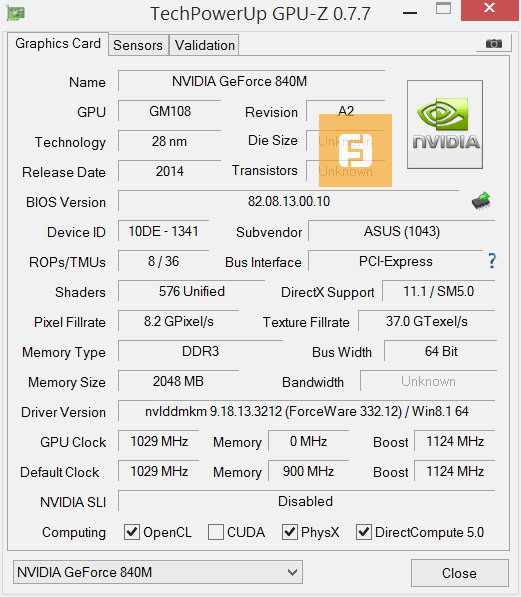The image size is (521, 597).
Task: Click the camera screenshot icon
Action: [x=494, y=43]
